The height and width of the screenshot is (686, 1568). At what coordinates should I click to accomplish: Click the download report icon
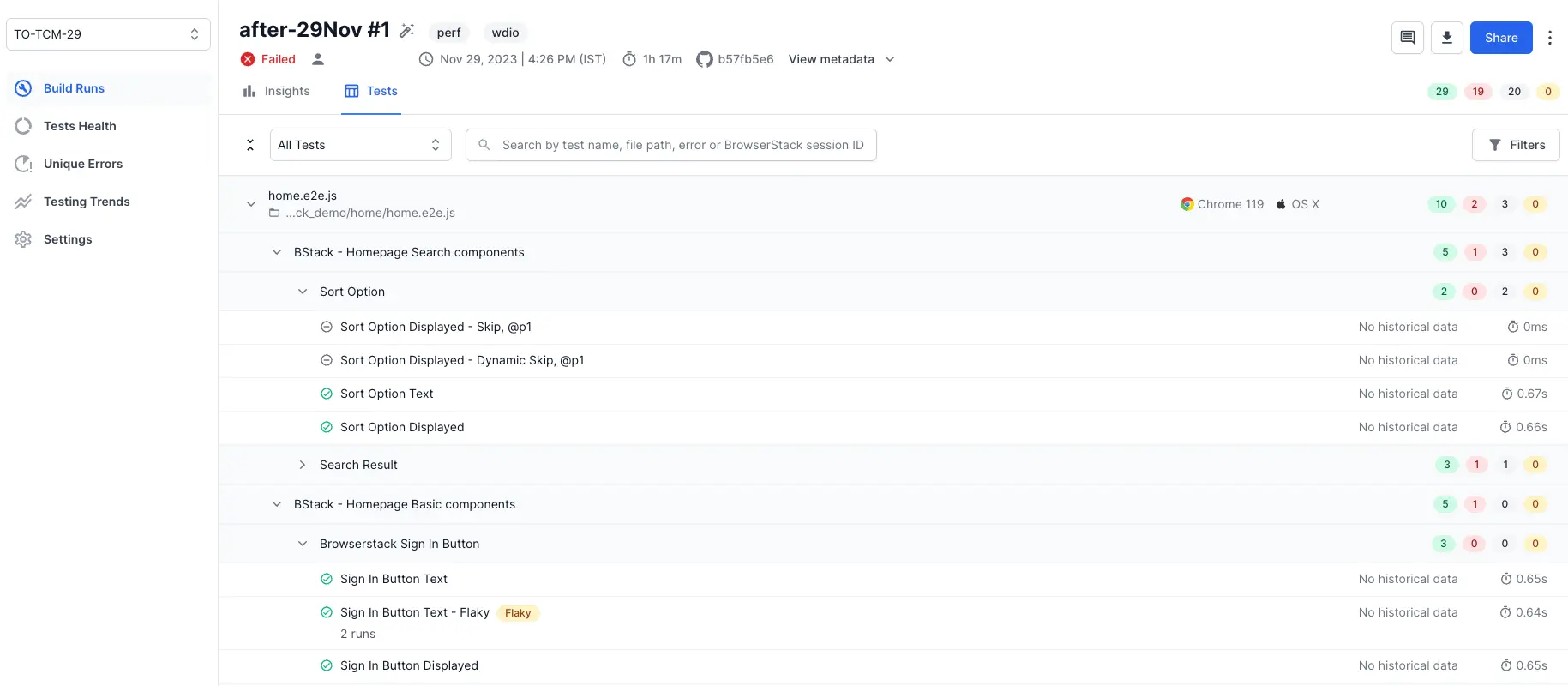click(x=1446, y=38)
